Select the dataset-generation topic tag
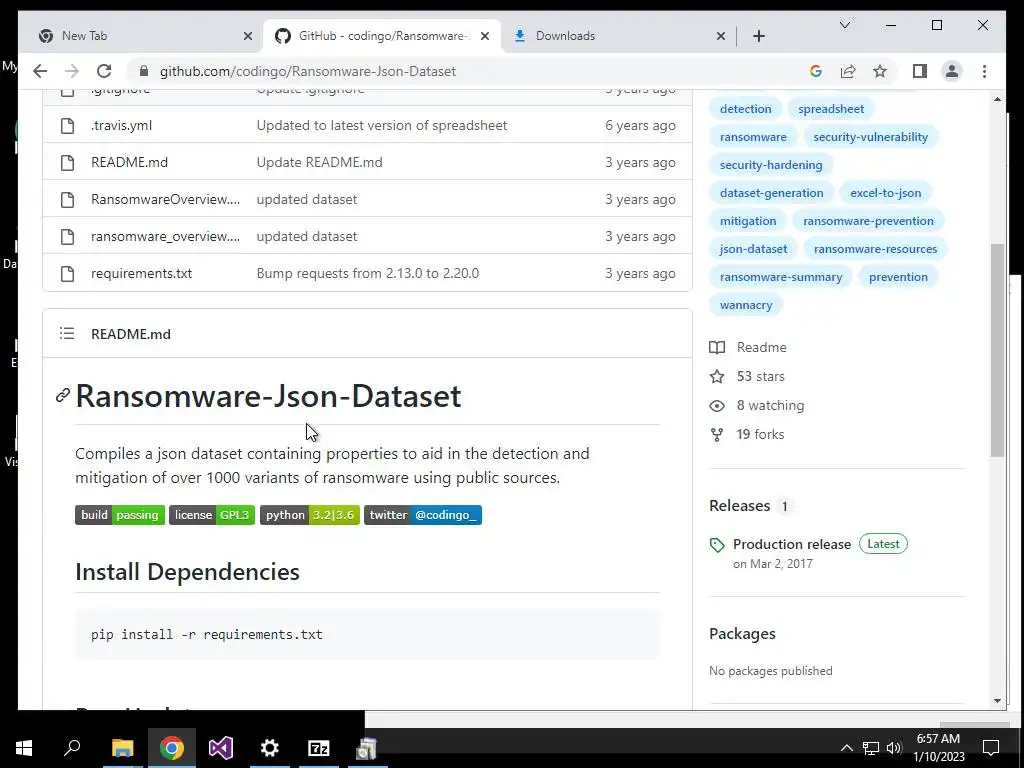The image size is (1024, 768). click(x=771, y=193)
